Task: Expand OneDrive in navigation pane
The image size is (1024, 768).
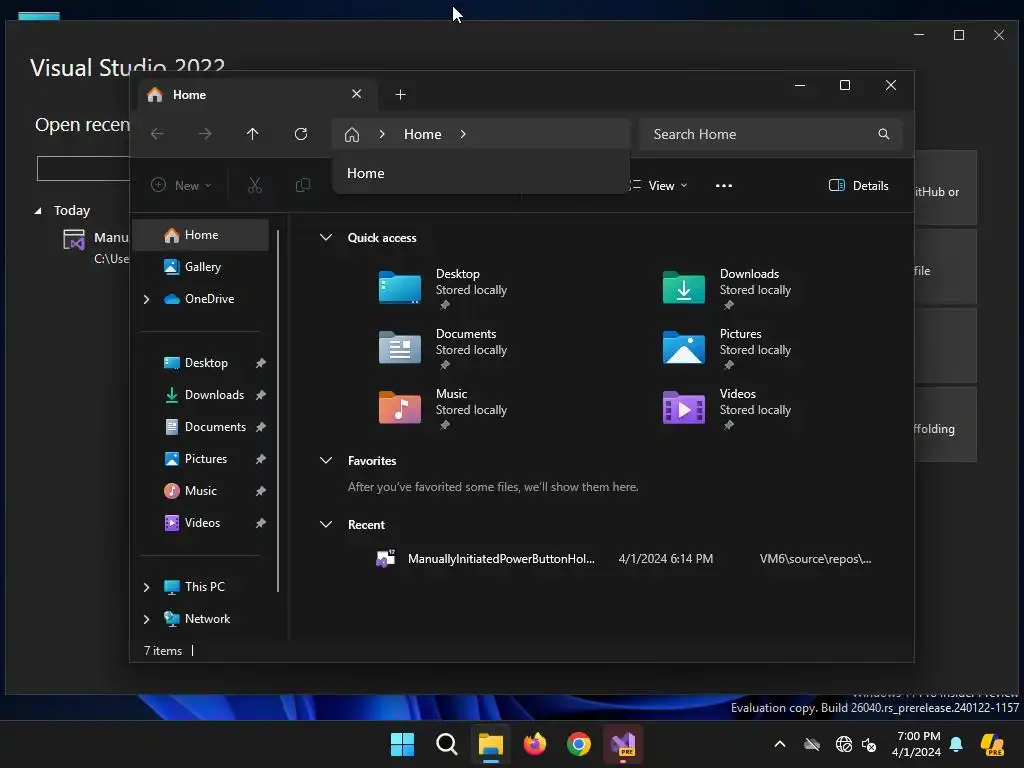Action: coord(146,299)
